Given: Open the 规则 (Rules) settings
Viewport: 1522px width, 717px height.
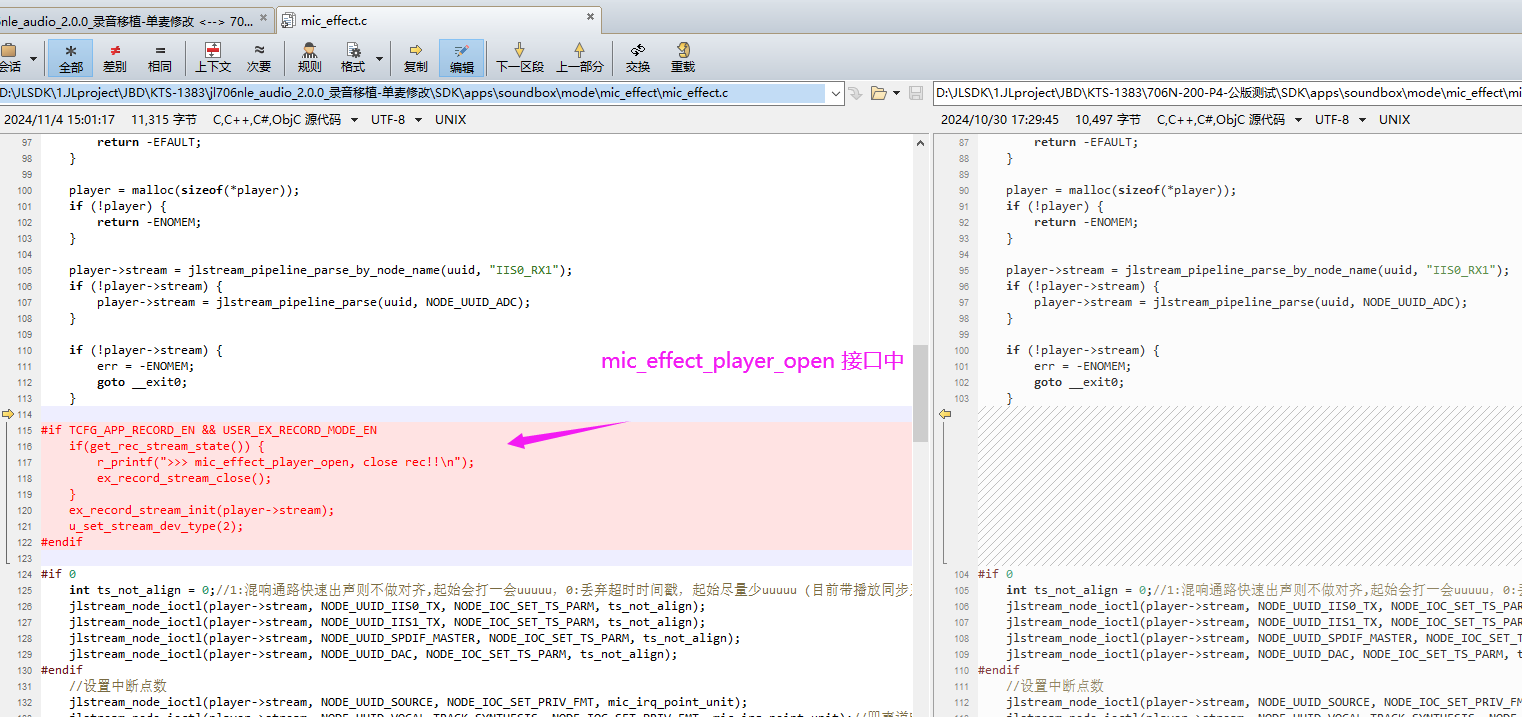Looking at the screenshot, I should [310, 58].
